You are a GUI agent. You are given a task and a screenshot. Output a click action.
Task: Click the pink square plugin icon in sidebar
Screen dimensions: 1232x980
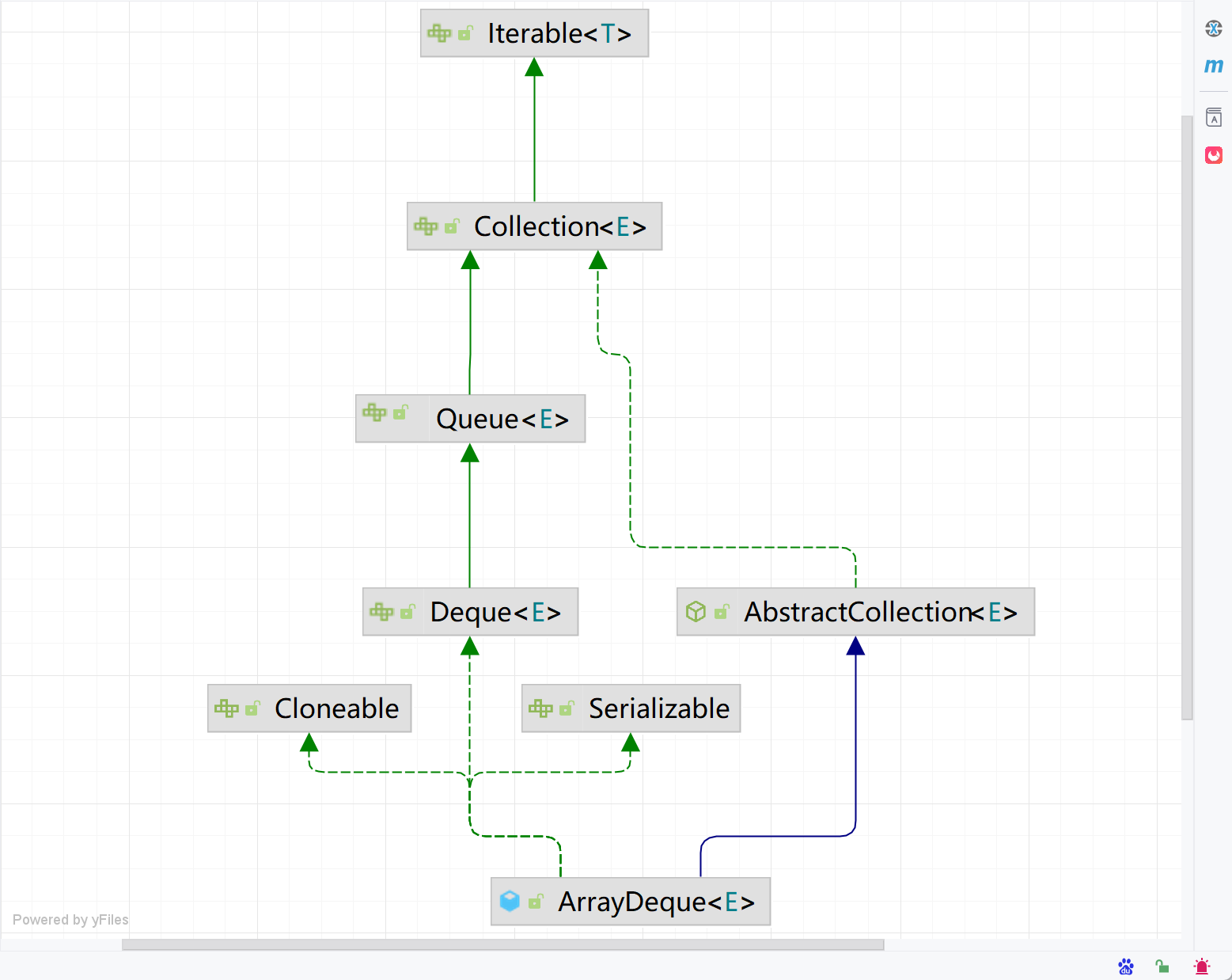(1213, 155)
